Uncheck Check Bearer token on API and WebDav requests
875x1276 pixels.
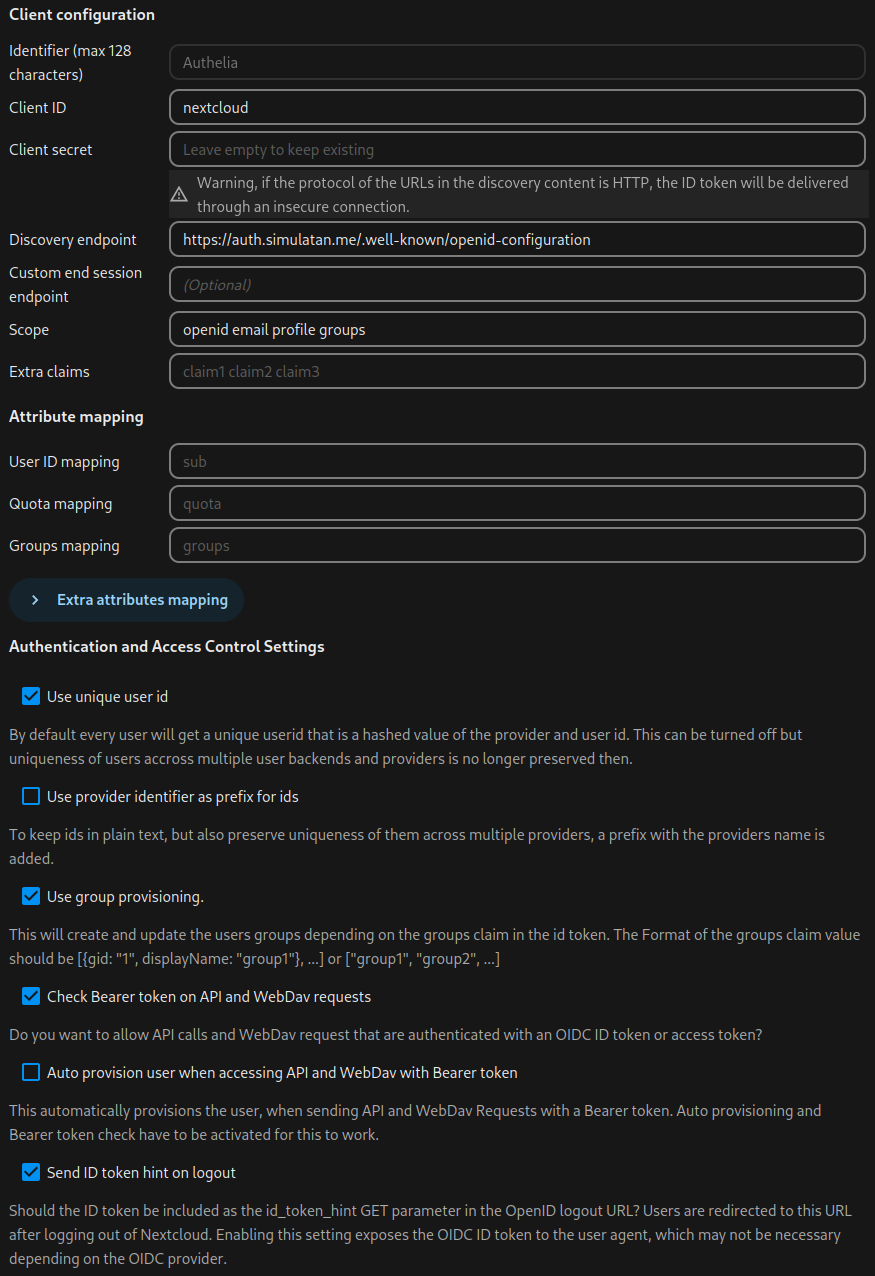coord(30,996)
